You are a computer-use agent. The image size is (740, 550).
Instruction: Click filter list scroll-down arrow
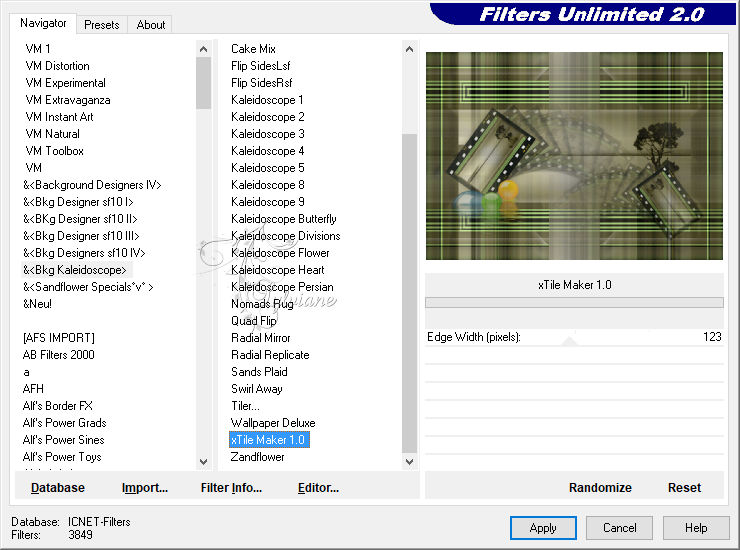409,462
